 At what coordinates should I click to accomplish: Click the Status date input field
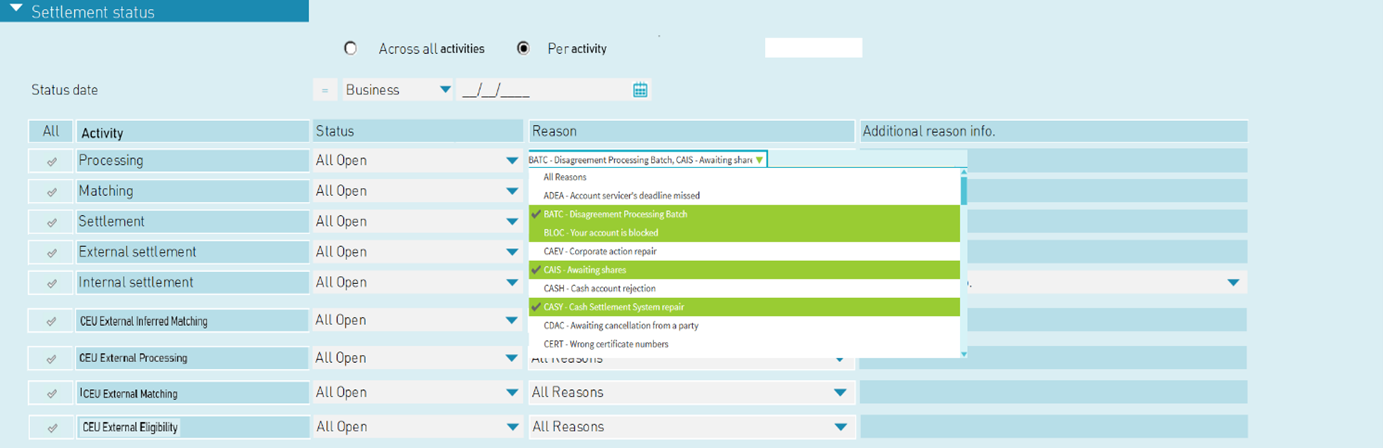pos(542,90)
